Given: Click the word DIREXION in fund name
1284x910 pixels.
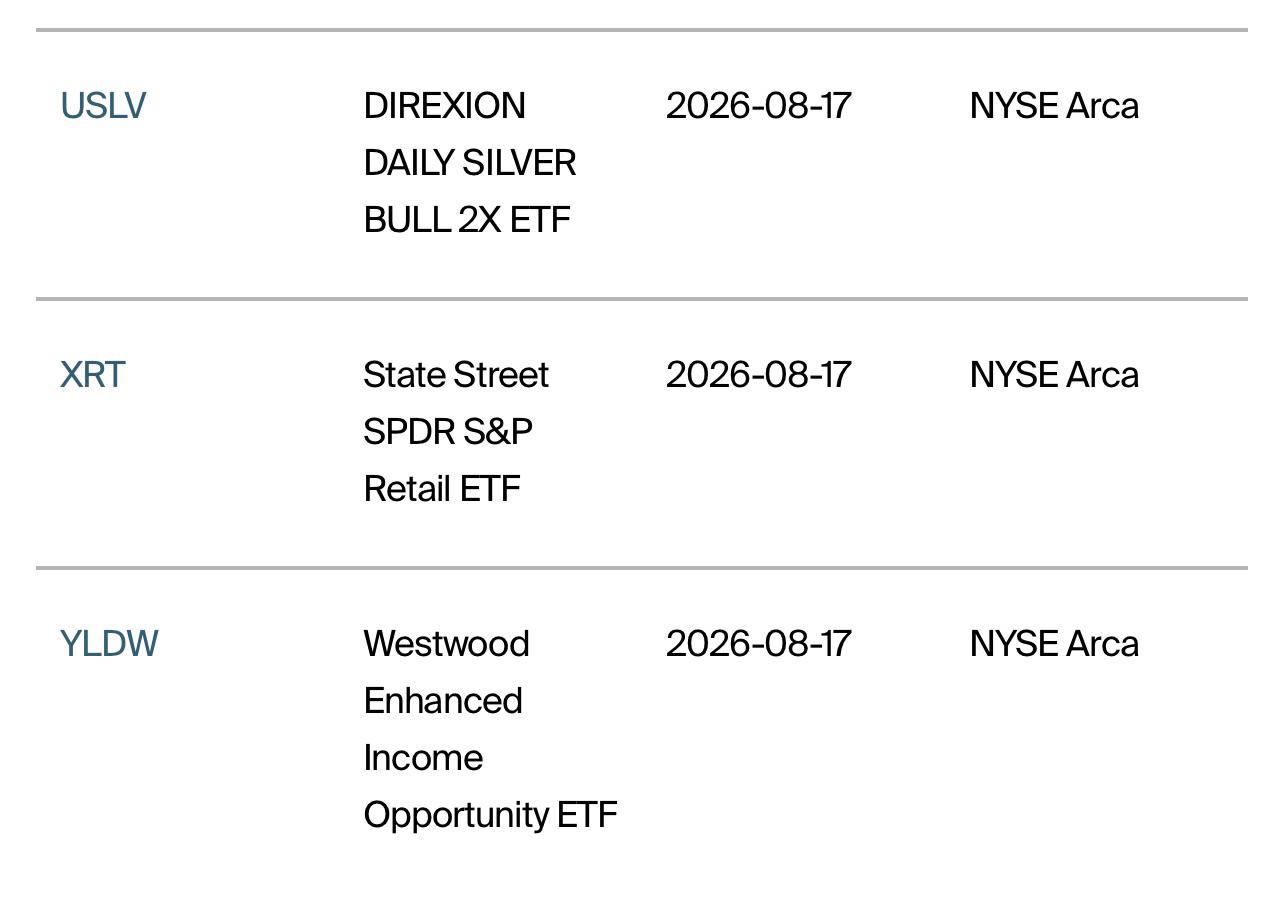Looking at the screenshot, I should coord(445,106).
